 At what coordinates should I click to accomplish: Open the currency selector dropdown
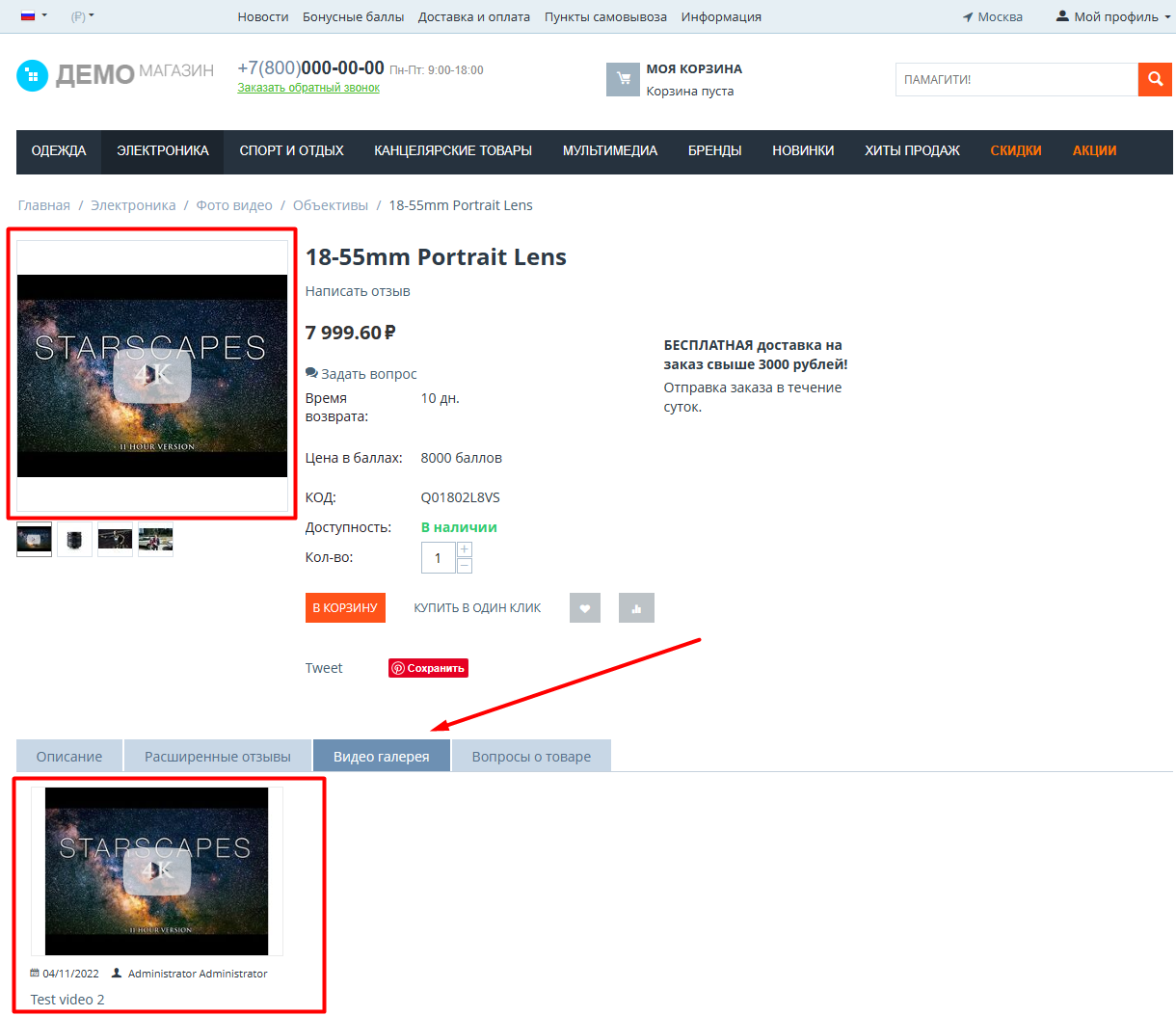tap(82, 16)
